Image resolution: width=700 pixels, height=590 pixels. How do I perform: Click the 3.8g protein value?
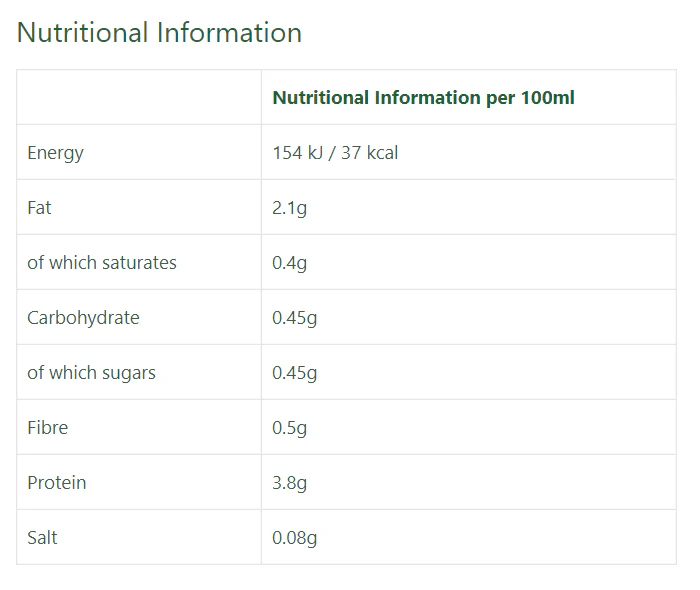click(289, 483)
